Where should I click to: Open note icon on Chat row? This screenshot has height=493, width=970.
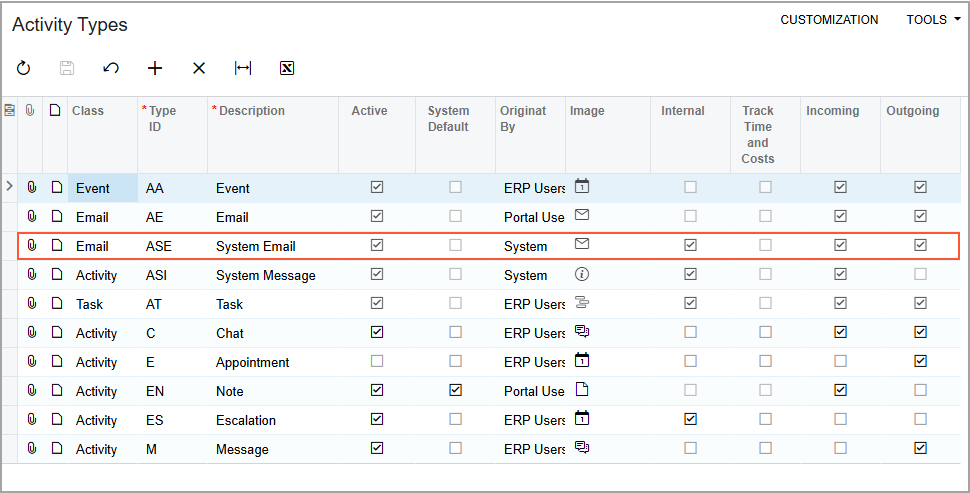[57, 333]
